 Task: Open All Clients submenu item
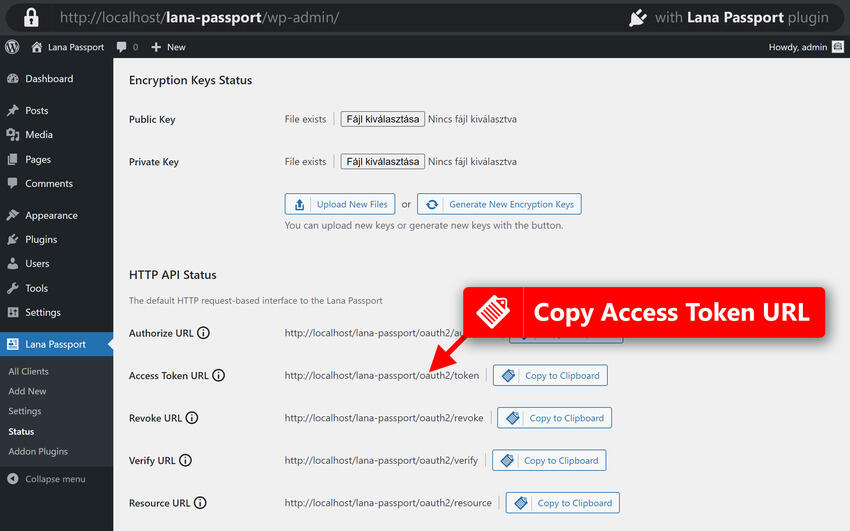[x=28, y=371]
